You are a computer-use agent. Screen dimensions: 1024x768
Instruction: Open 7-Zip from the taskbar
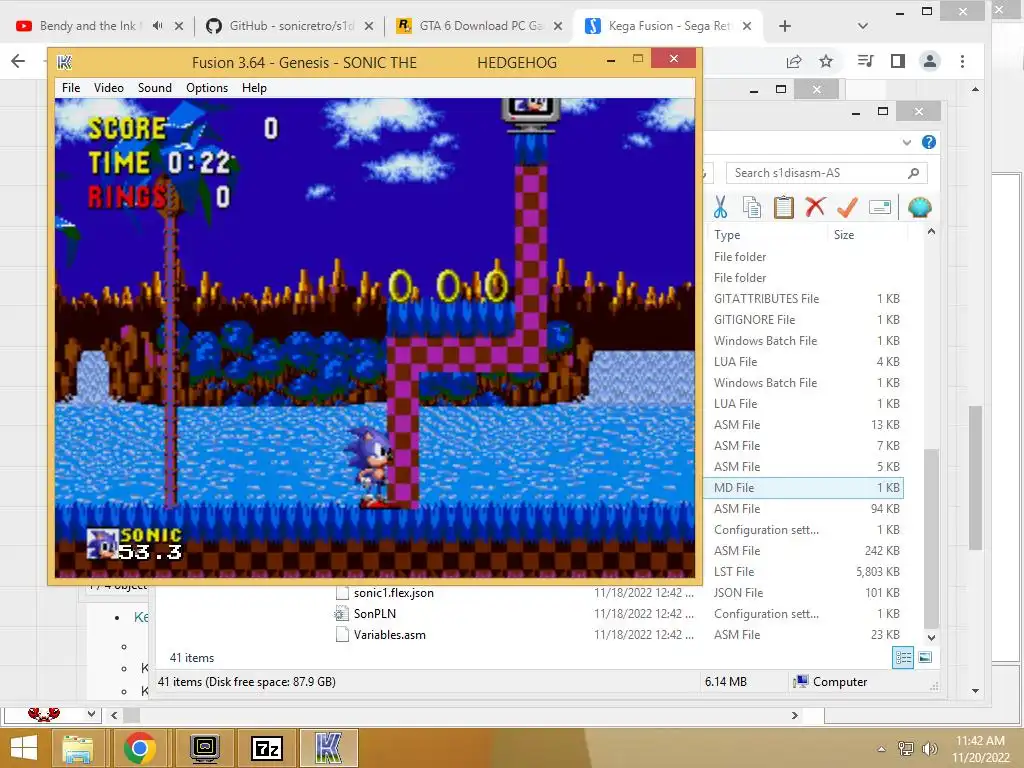coord(267,748)
